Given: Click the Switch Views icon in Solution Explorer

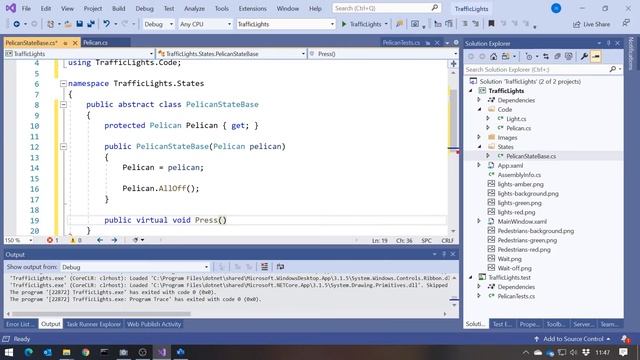Looking at the screenshot, I should click(x=506, y=57).
